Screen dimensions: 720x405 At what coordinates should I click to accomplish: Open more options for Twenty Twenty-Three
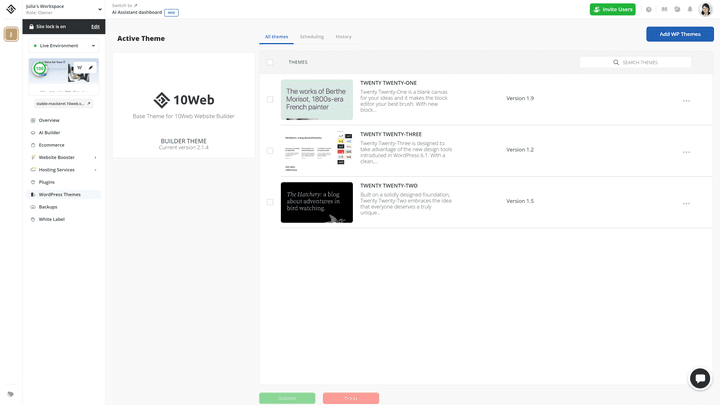tap(686, 152)
